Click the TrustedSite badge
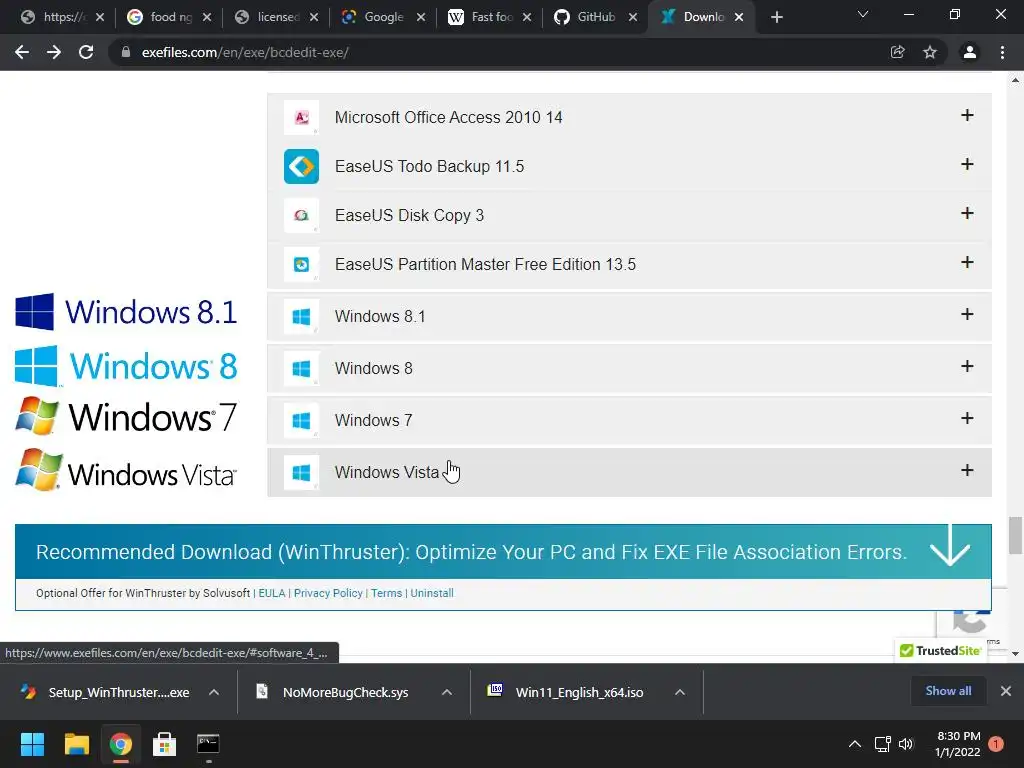This screenshot has height=768, width=1024. click(940, 650)
